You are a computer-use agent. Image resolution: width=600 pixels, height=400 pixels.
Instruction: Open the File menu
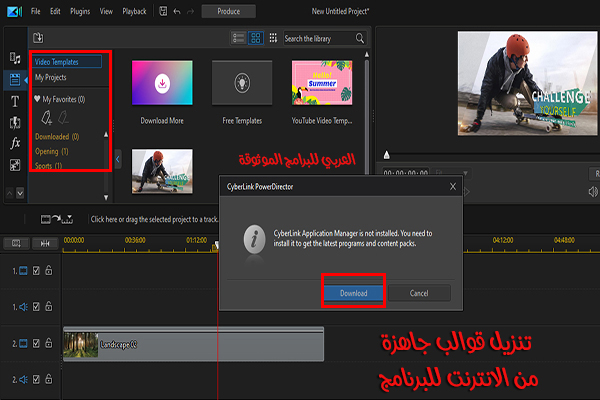click(36, 11)
